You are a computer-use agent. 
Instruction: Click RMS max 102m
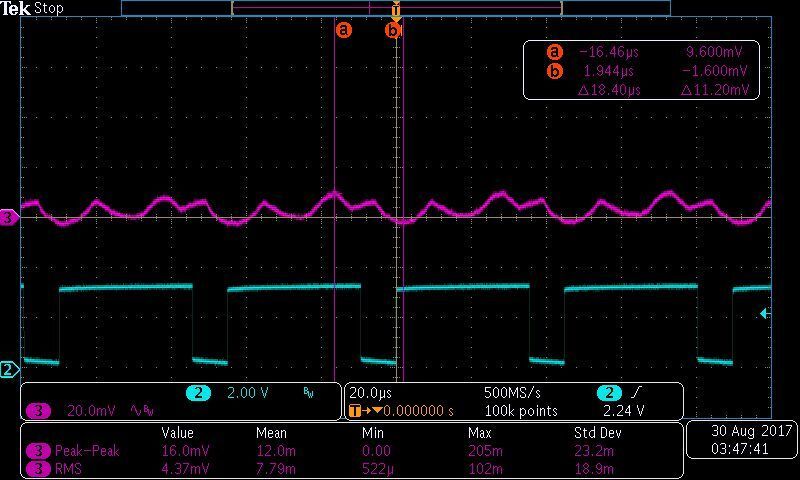(485, 469)
